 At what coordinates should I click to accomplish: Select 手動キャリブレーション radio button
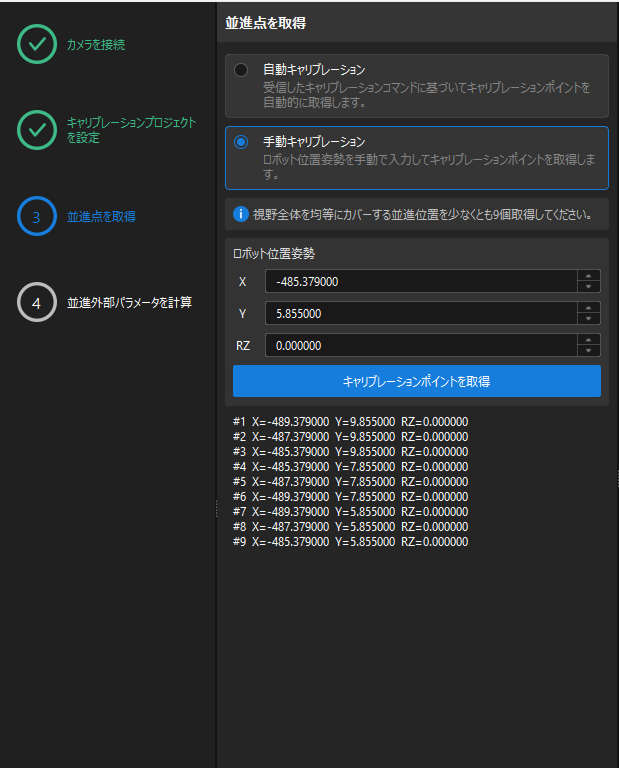241,142
